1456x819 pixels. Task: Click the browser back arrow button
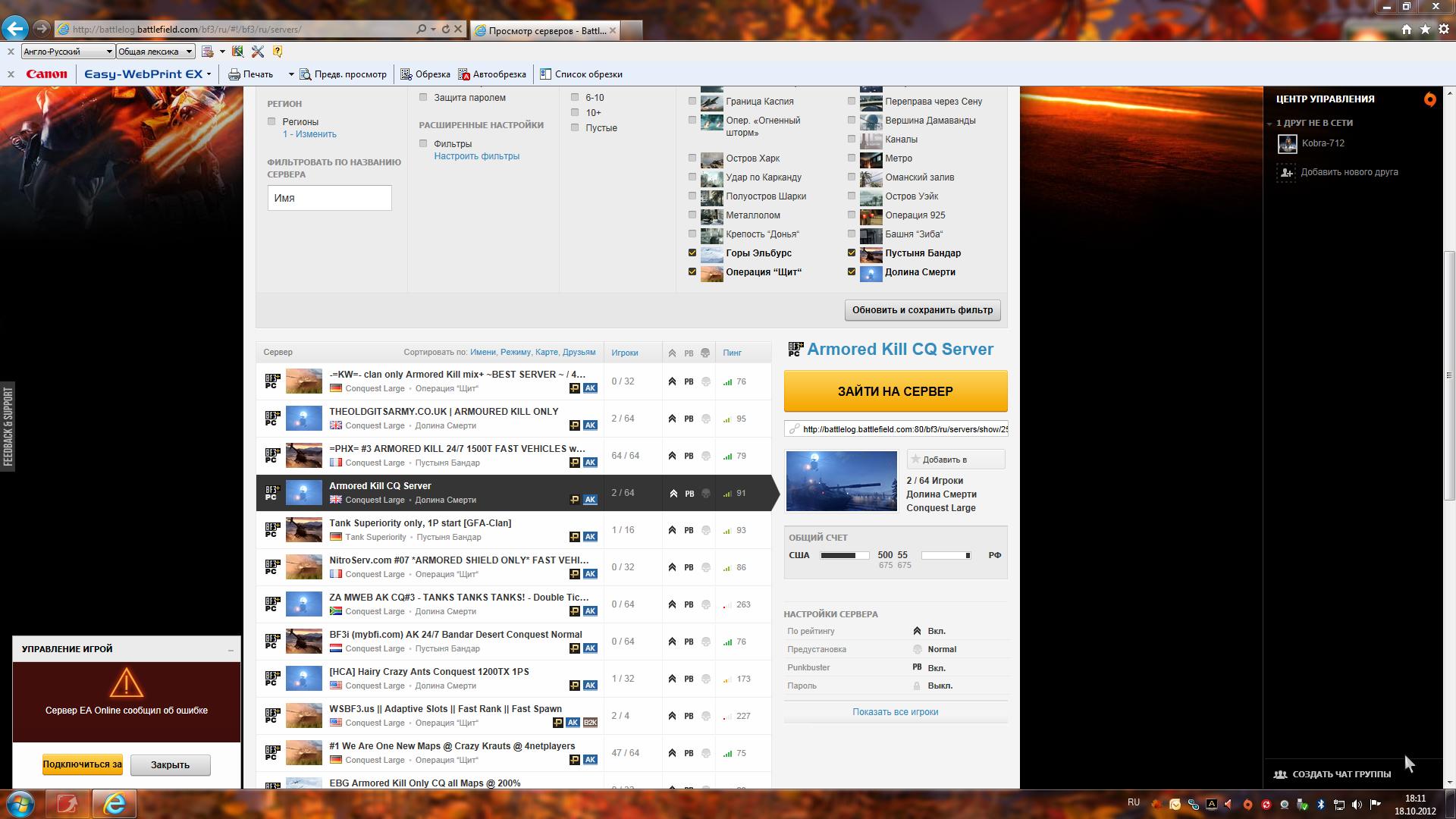coord(15,29)
